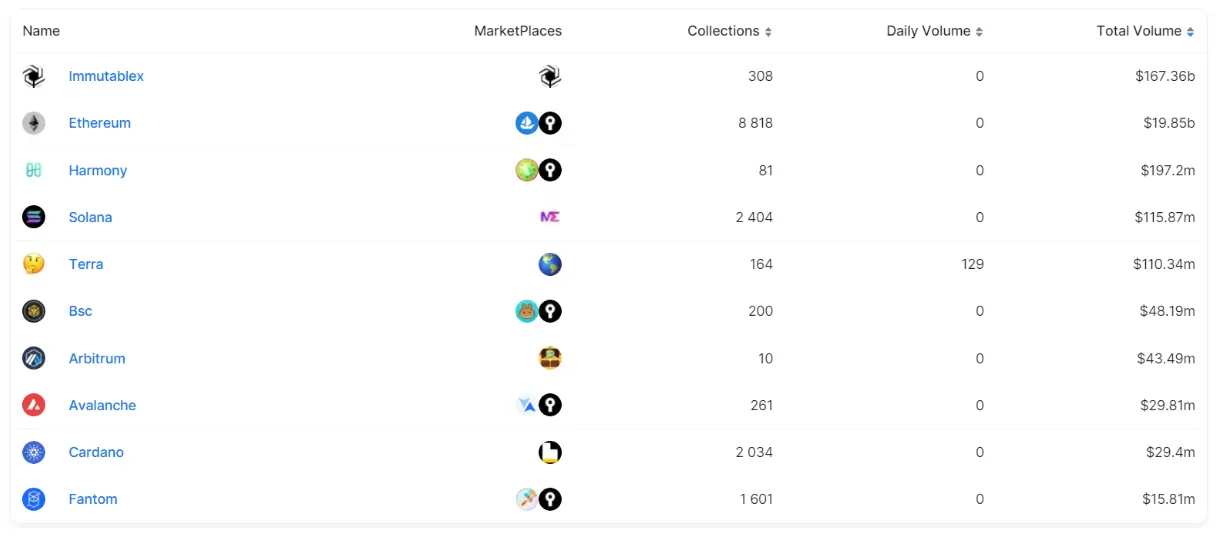Image resolution: width=1220 pixels, height=544 pixels.
Task: Open the OpenSea marketplace icon in Ethereum row
Action: [527, 123]
